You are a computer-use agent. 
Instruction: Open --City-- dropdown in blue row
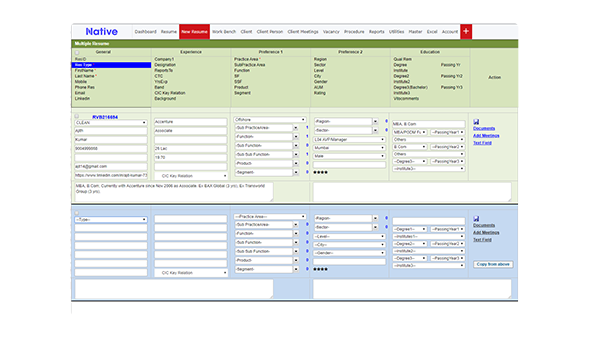pos(349,245)
